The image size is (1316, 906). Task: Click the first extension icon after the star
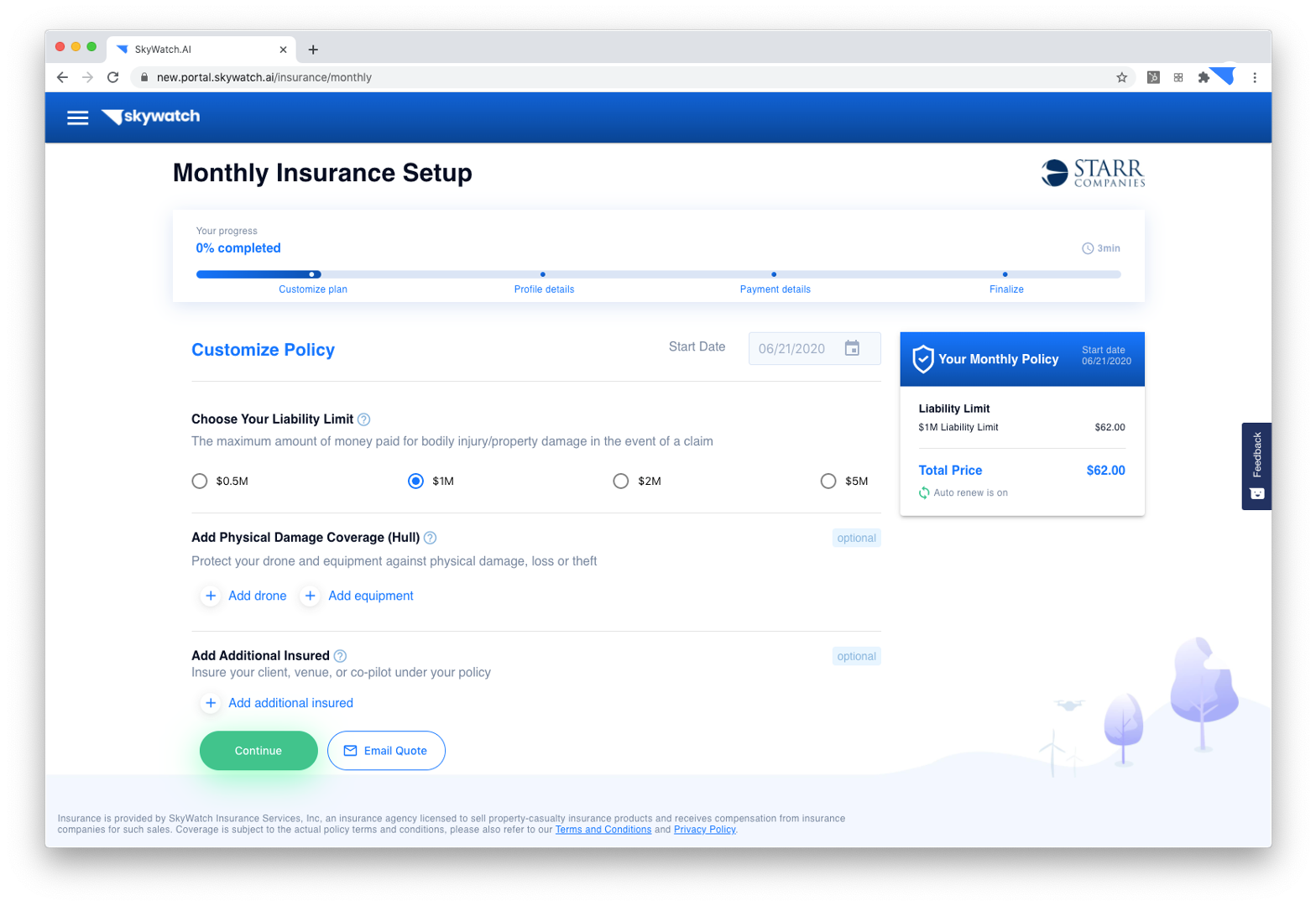[x=1153, y=77]
